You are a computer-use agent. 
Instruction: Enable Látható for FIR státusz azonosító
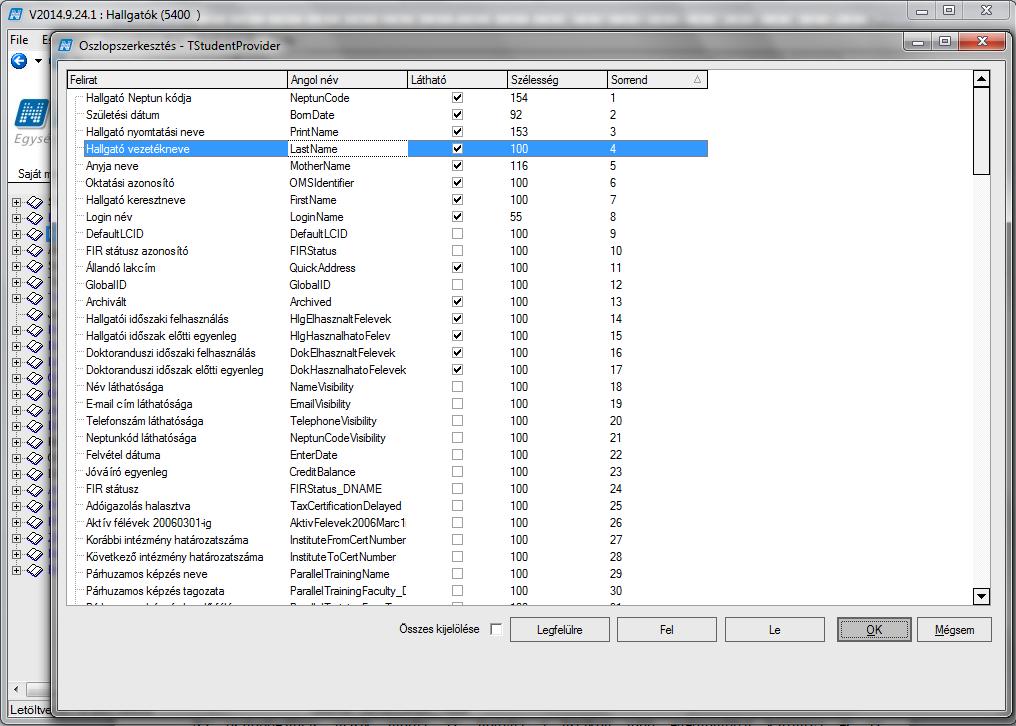[x=457, y=250]
